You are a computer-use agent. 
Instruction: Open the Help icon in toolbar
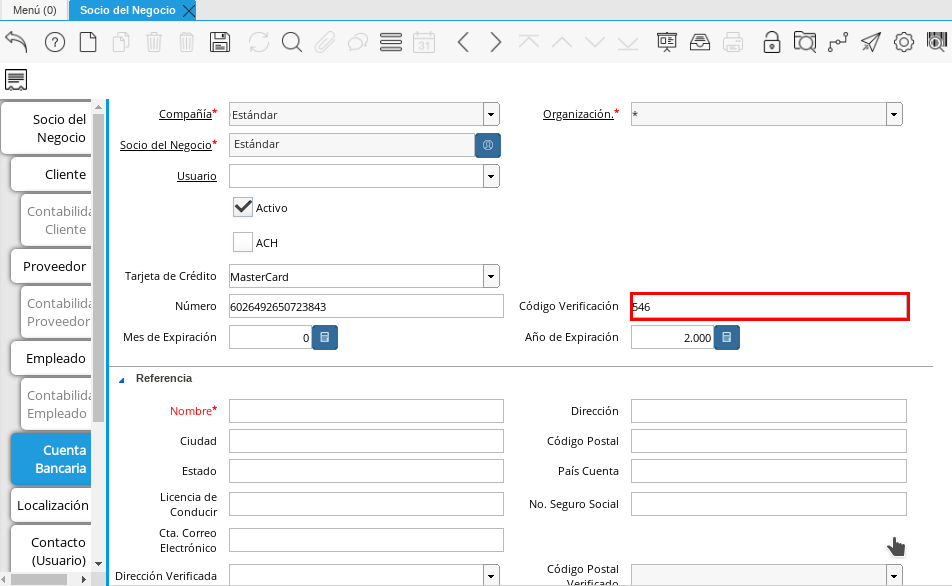[x=55, y=42]
